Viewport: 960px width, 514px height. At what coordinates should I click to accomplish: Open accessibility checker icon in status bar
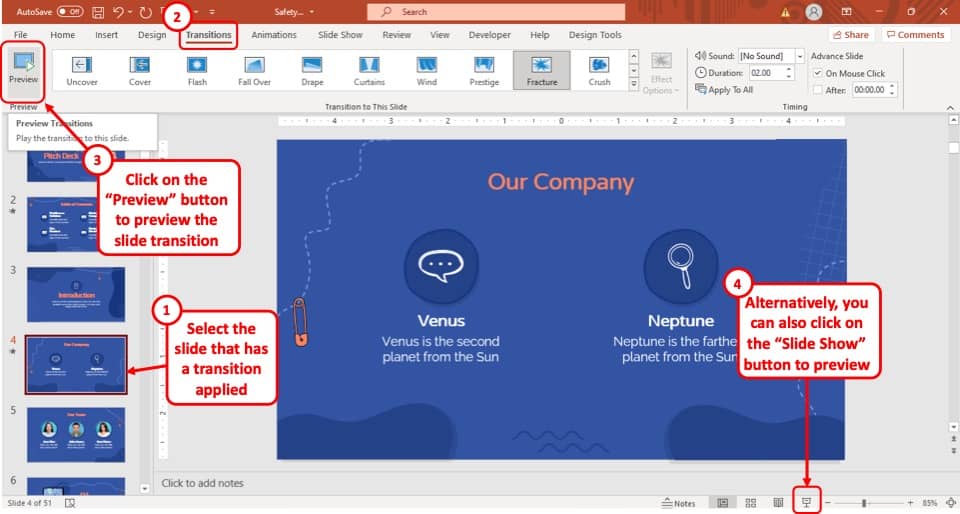(70, 503)
